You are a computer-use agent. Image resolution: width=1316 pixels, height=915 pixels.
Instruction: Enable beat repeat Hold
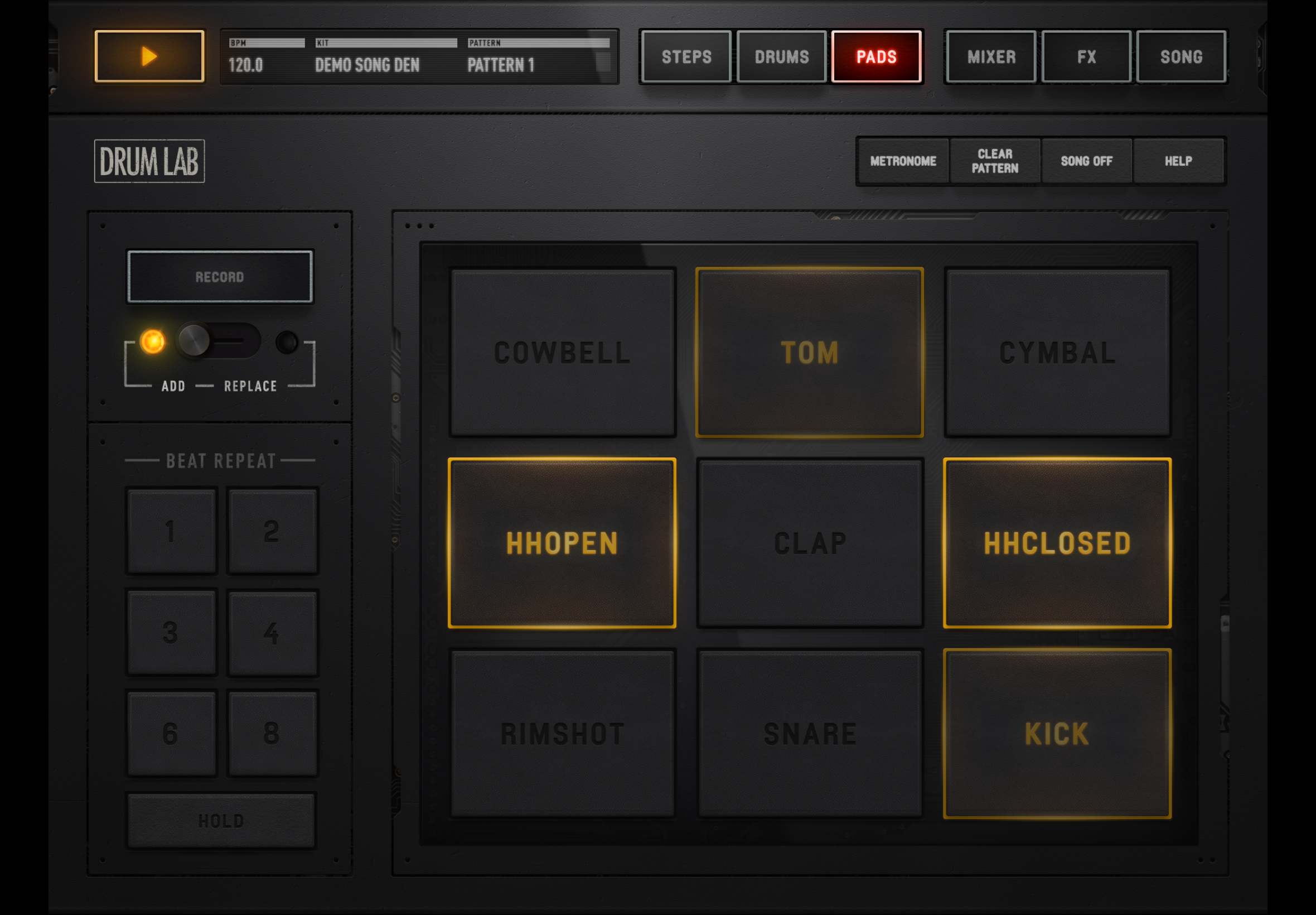[221, 820]
